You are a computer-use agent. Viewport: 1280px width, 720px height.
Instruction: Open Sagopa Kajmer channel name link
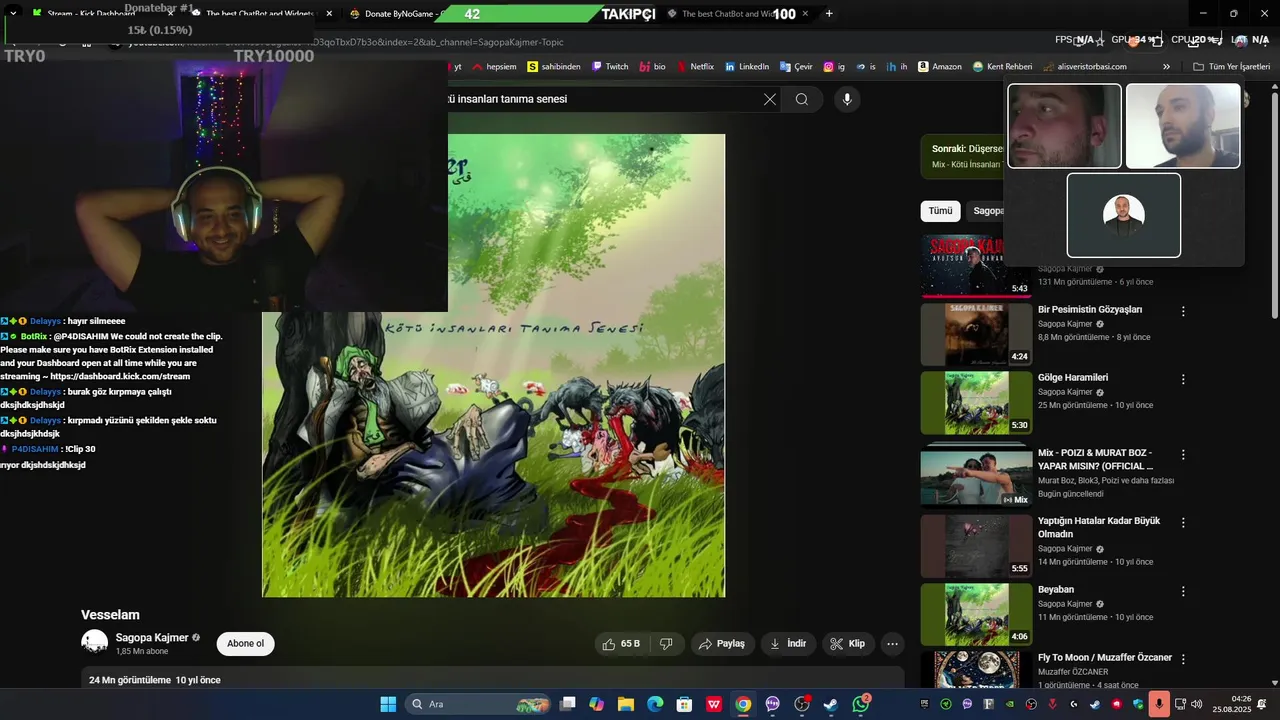pyautogui.click(x=152, y=637)
